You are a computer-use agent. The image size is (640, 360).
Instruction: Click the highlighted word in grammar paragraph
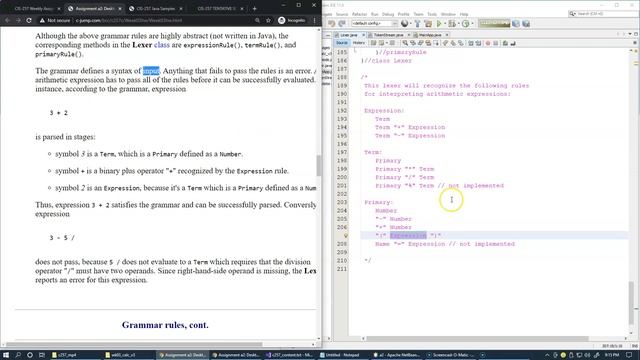[151, 71]
